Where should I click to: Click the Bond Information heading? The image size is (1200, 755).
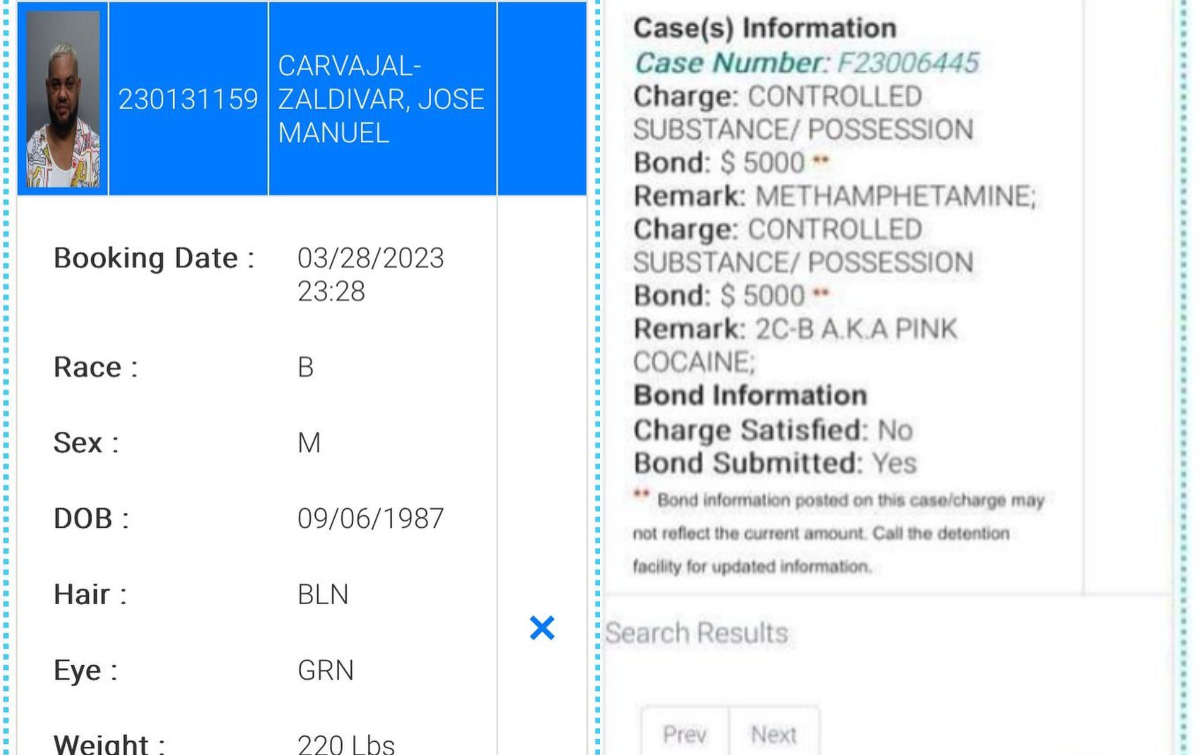pos(750,395)
